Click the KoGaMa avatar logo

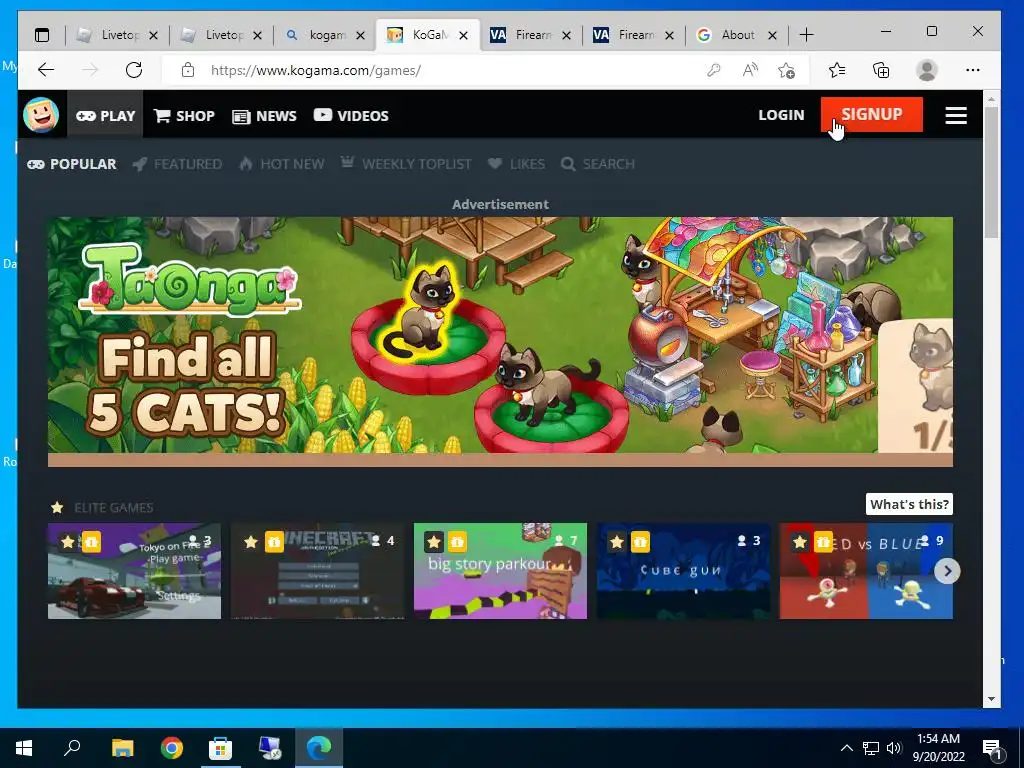[41, 115]
